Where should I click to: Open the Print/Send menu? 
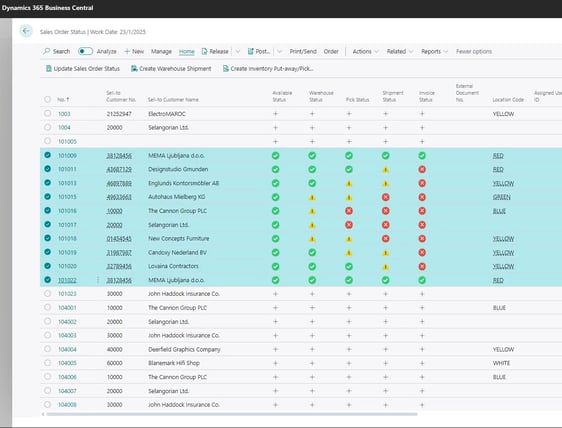(x=303, y=51)
